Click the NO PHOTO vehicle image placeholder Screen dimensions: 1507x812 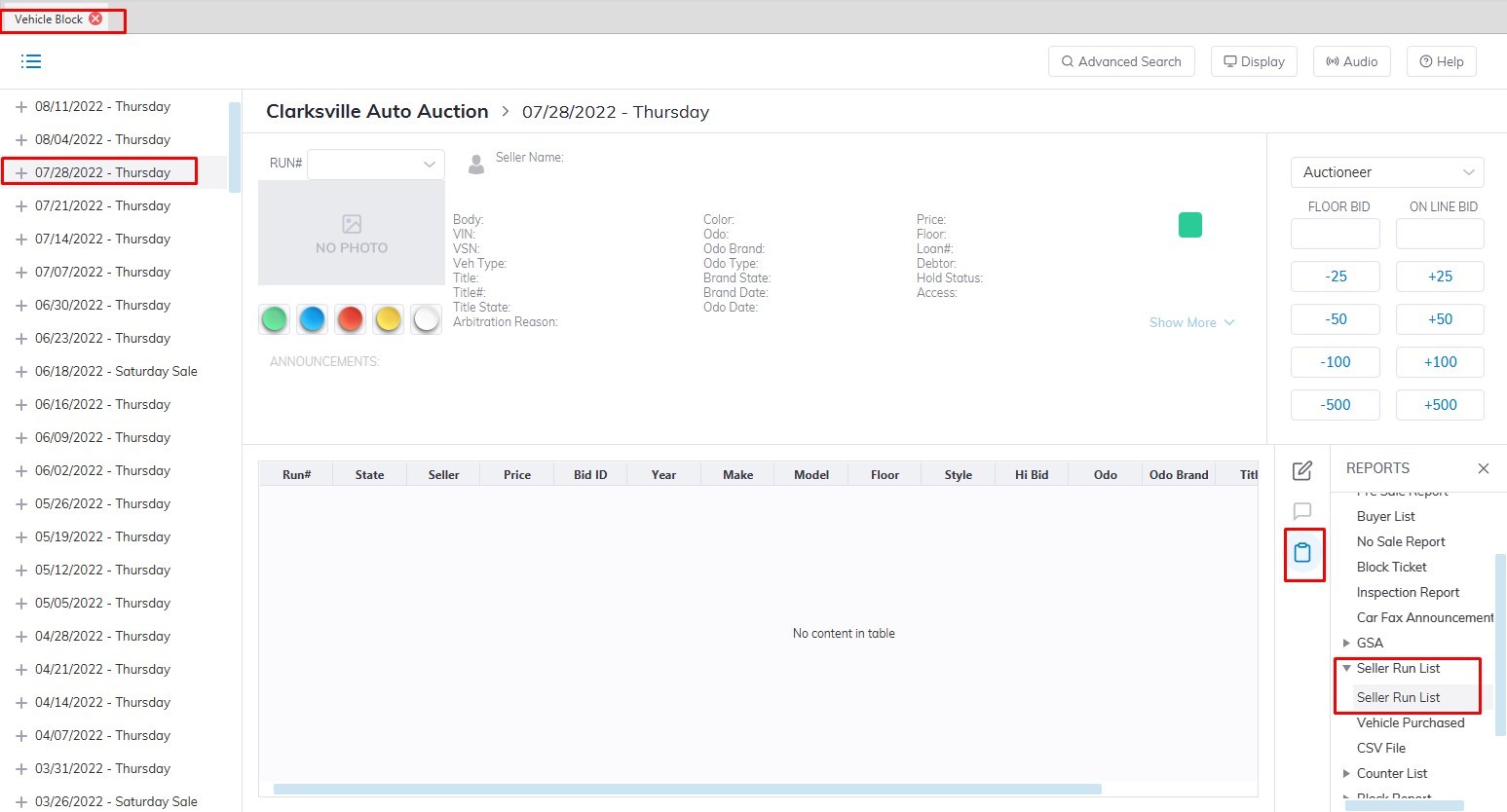pos(352,234)
